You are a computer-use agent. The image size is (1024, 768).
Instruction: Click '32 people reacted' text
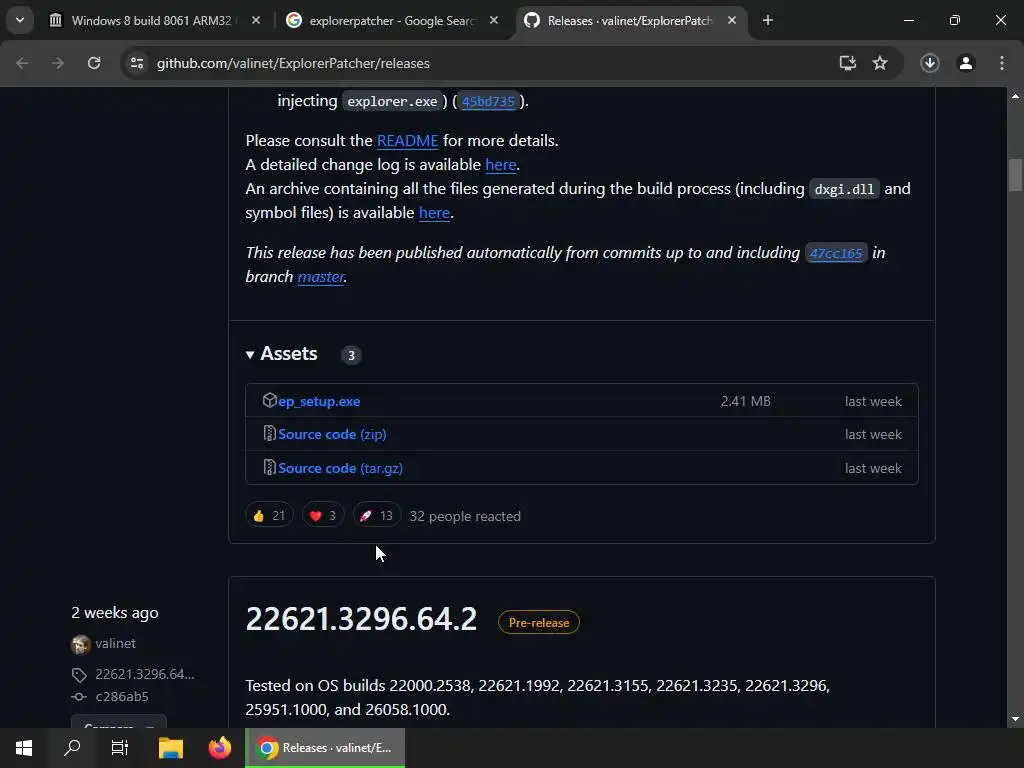coord(465,516)
